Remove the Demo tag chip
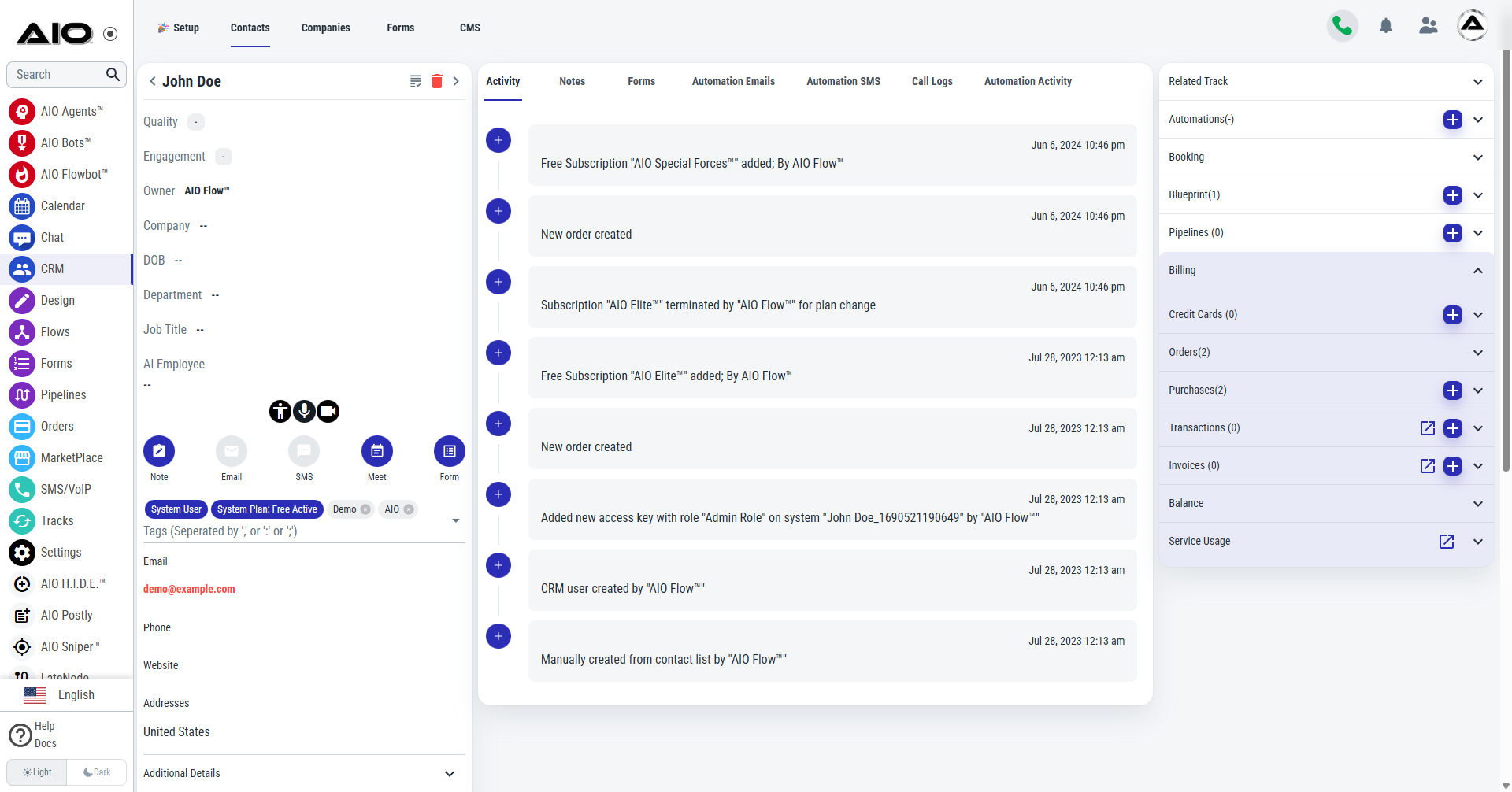 point(365,509)
